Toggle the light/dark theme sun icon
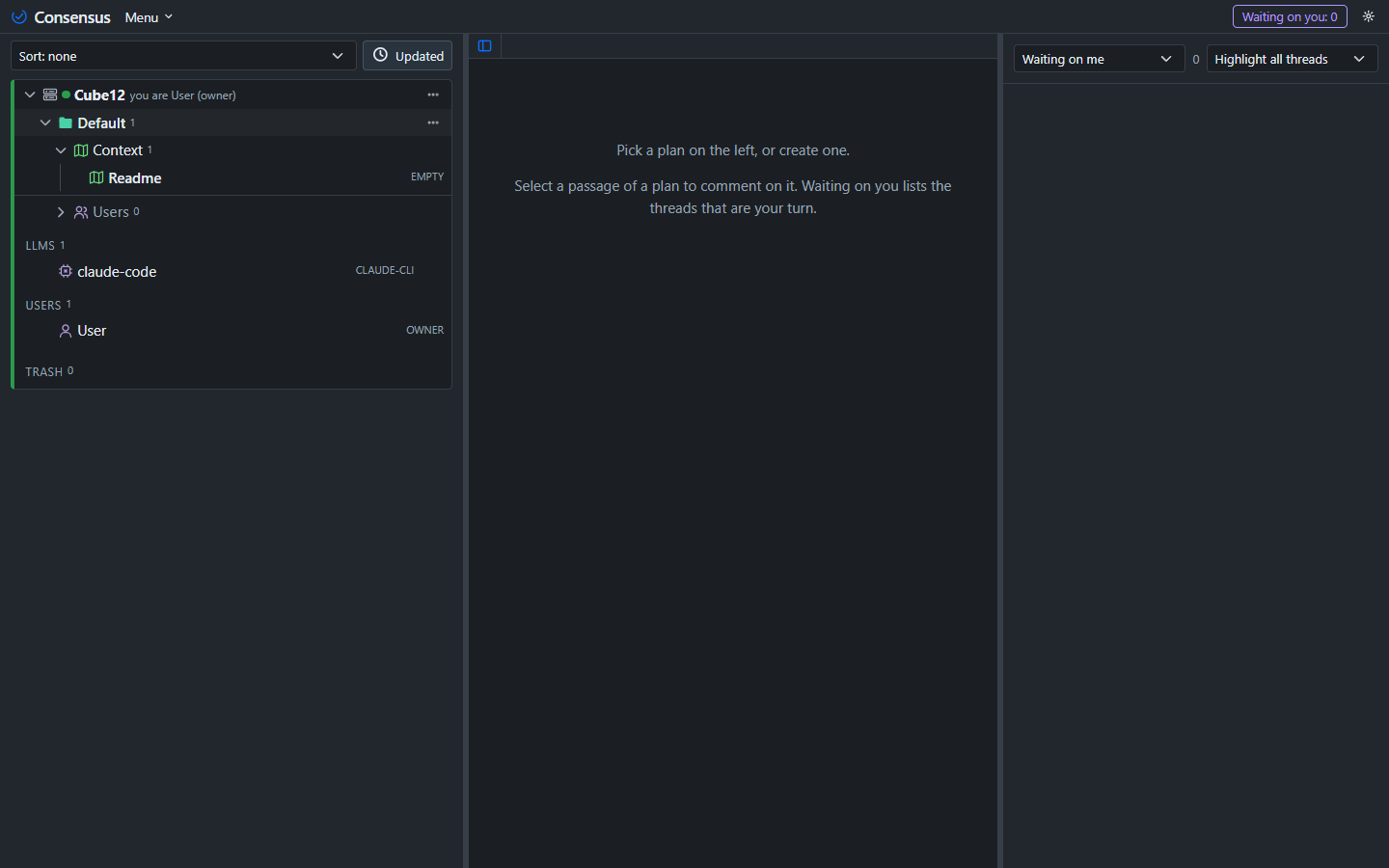Screen dimensions: 1389x868 click(1368, 16)
